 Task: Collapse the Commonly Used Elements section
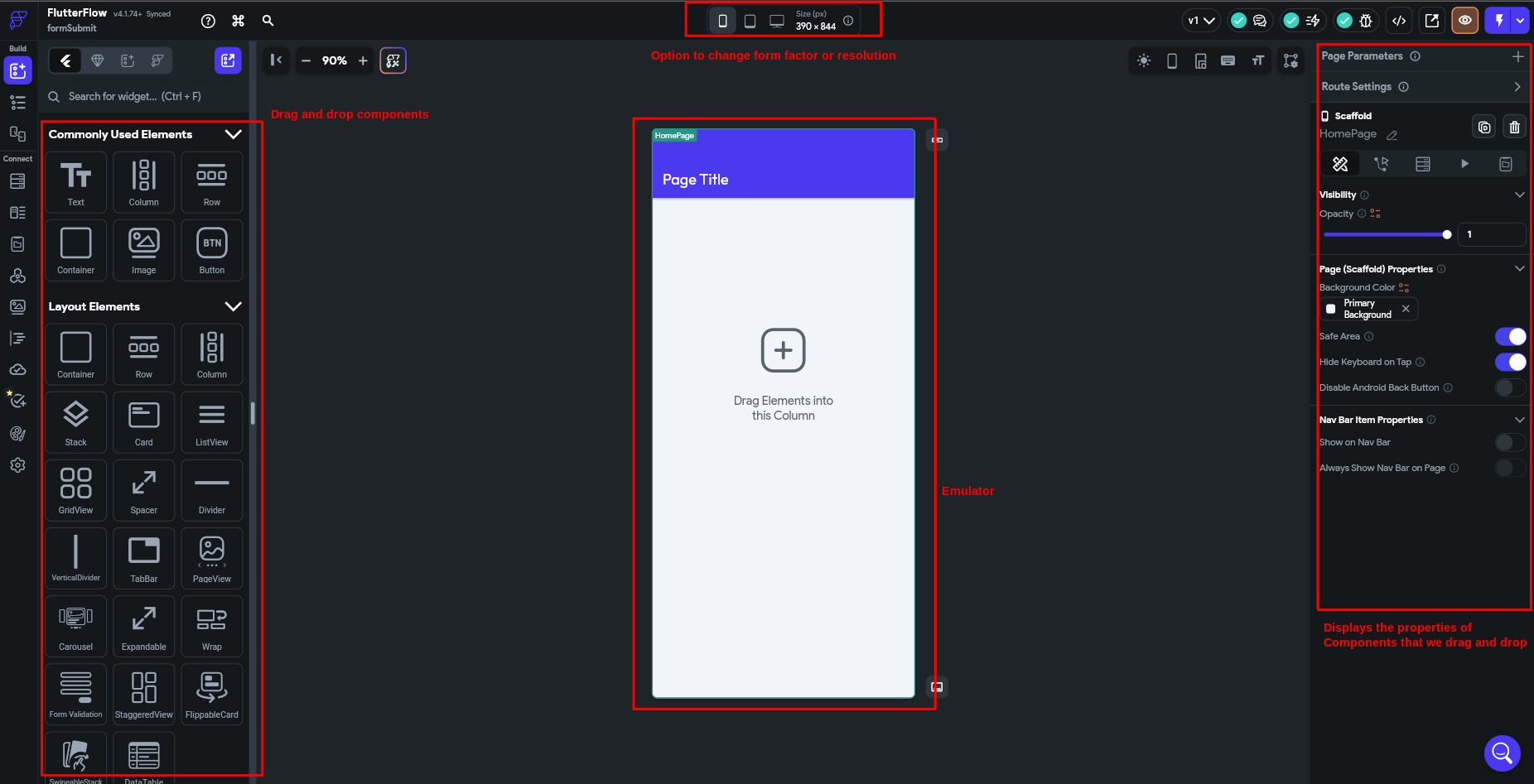tap(234, 134)
